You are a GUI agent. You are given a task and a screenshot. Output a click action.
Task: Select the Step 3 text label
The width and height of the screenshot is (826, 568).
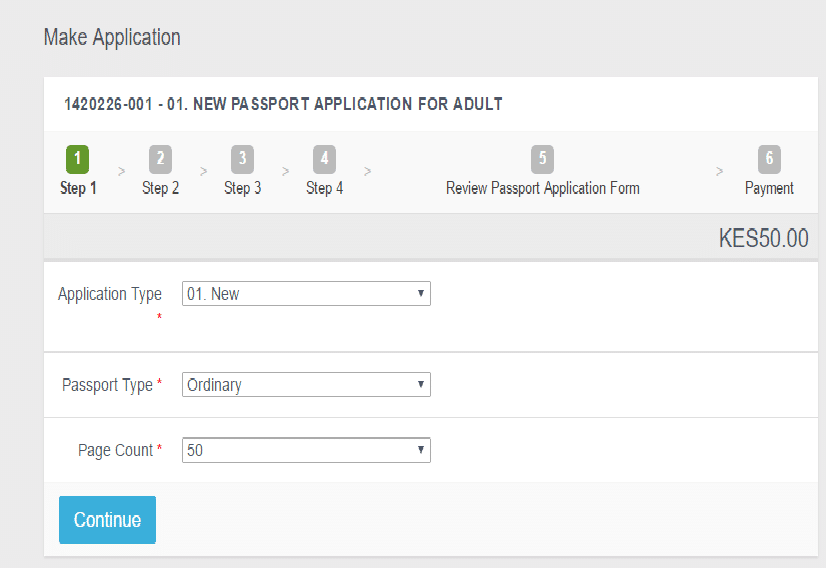pos(242,188)
